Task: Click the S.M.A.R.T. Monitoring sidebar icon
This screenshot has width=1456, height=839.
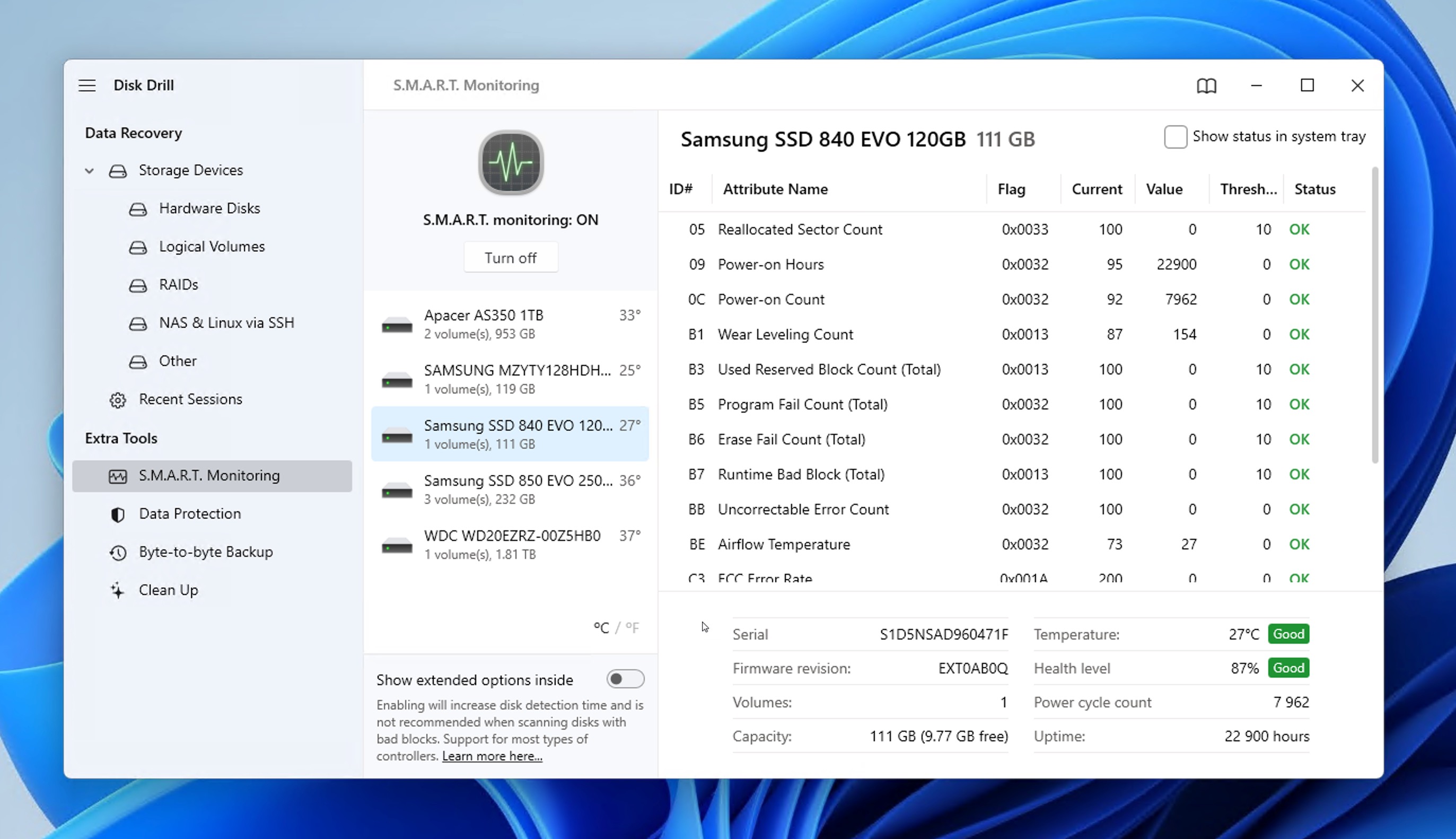Action: [x=118, y=476]
